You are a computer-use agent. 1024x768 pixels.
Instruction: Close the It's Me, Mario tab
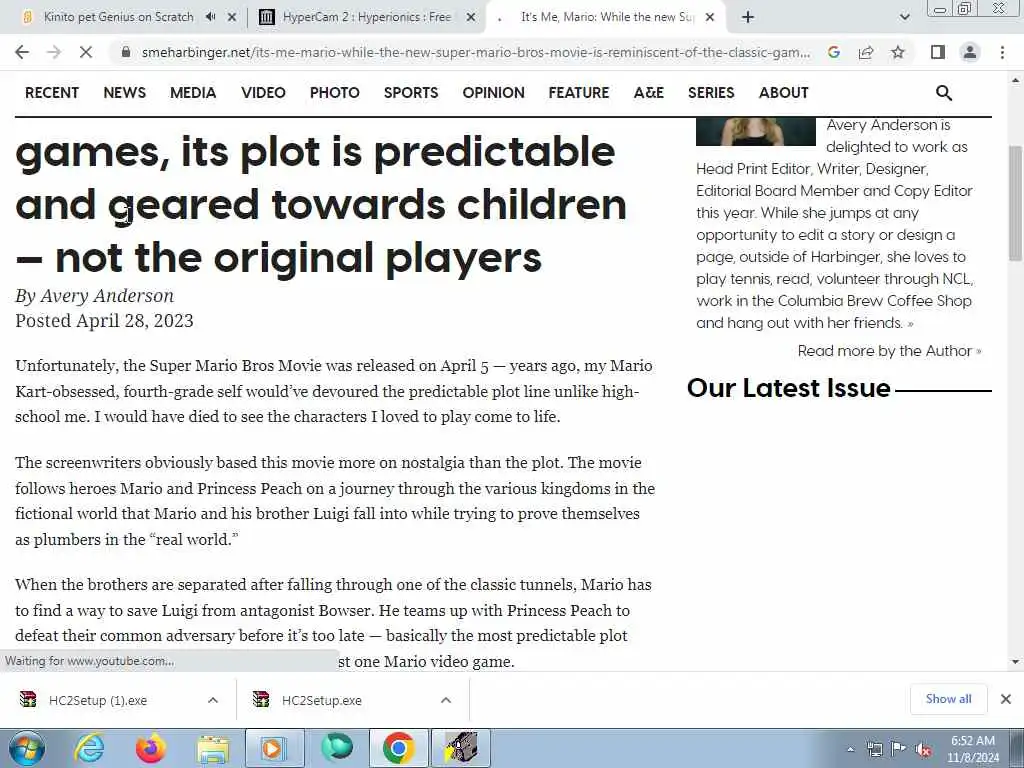[711, 17]
